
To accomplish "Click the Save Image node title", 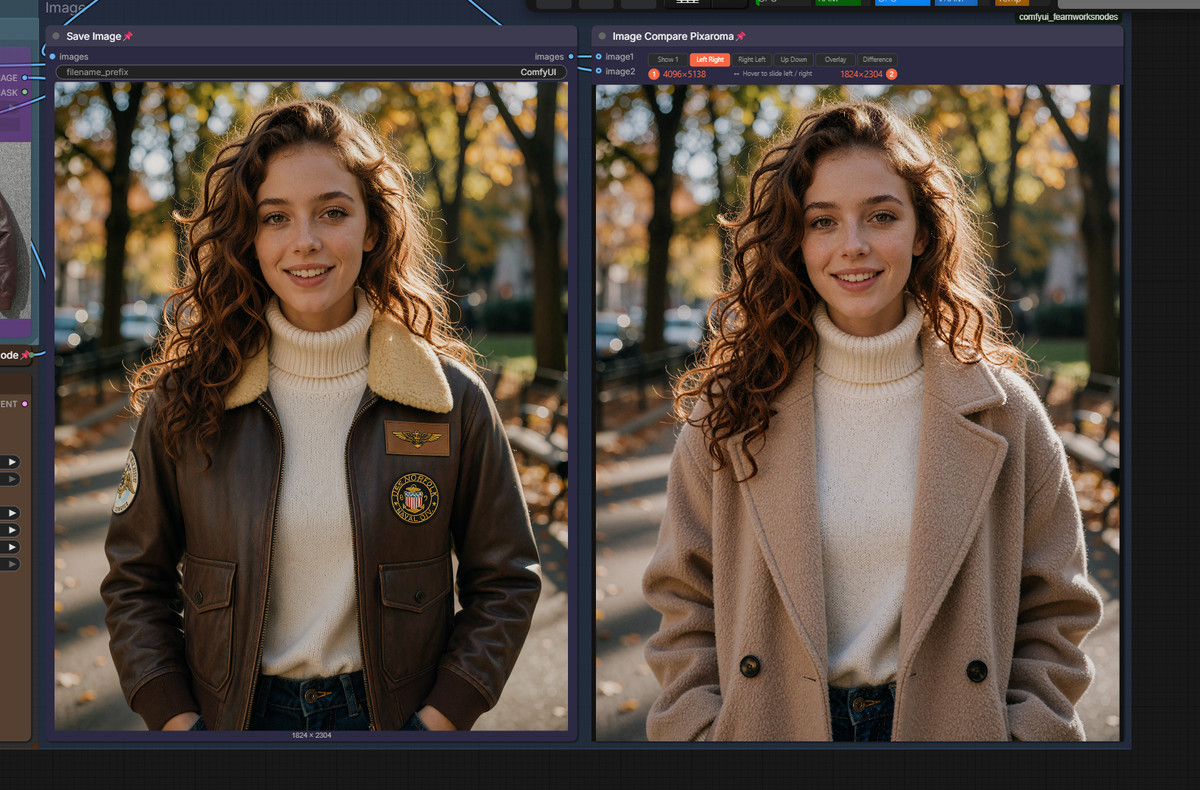I will (94, 37).
